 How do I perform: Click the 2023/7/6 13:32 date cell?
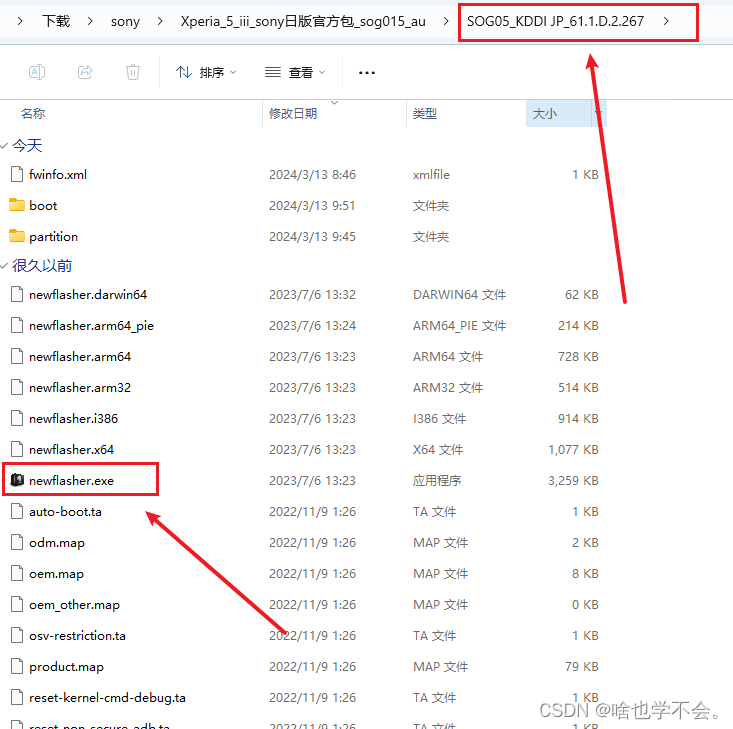coord(312,295)
